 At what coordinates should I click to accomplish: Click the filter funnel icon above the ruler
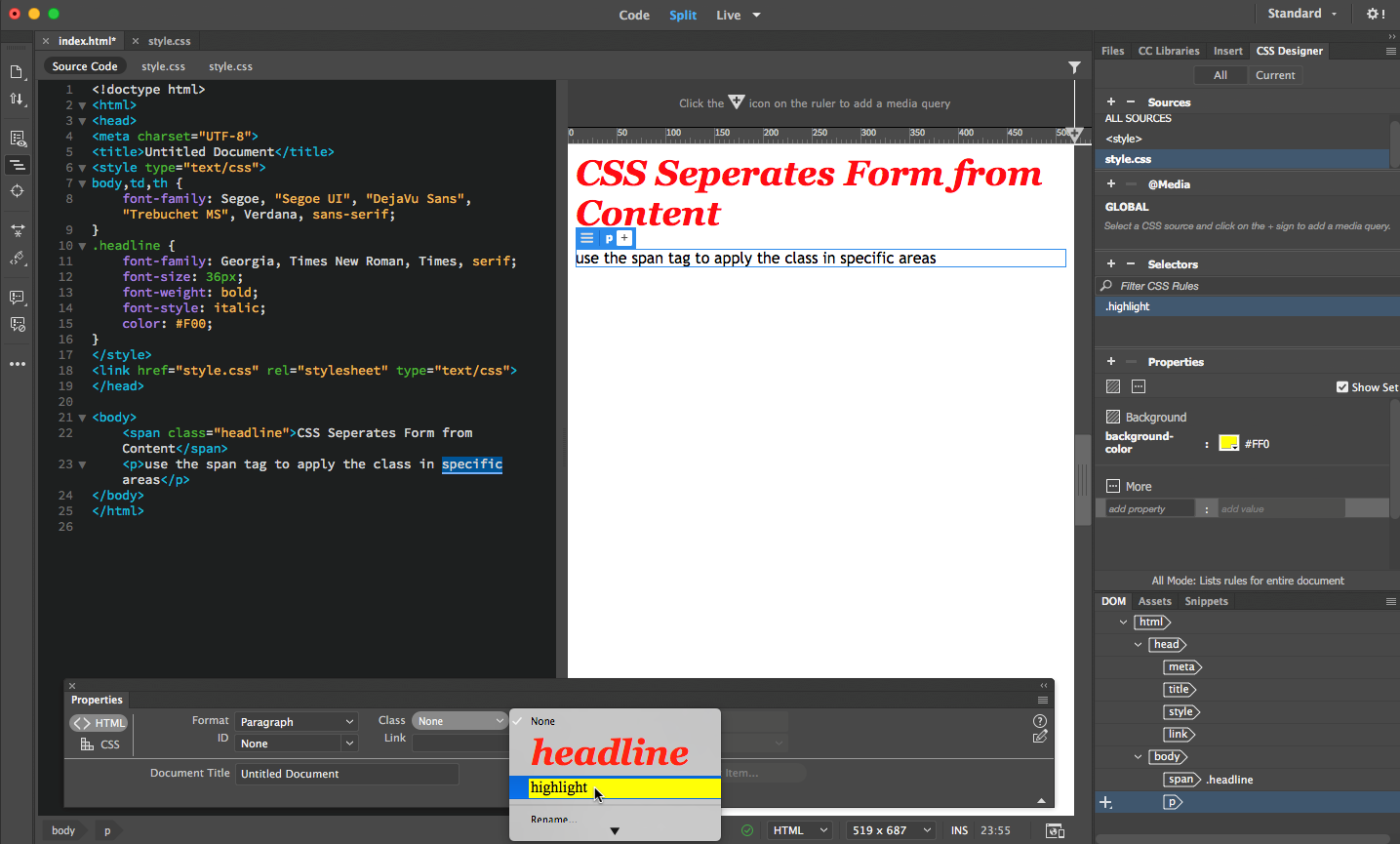(1074, 67)
